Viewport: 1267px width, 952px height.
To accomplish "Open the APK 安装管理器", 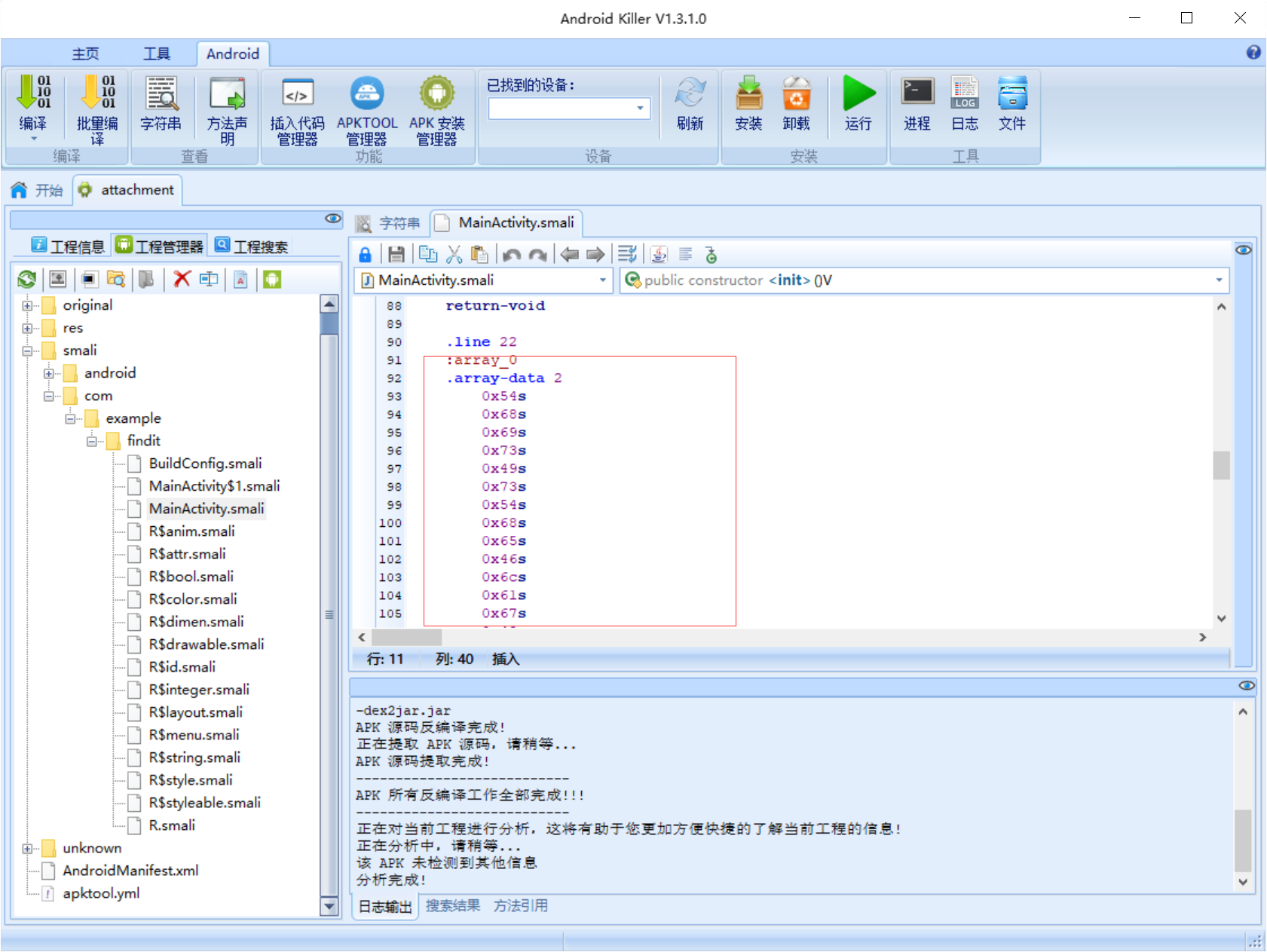I will click(437, 109).
